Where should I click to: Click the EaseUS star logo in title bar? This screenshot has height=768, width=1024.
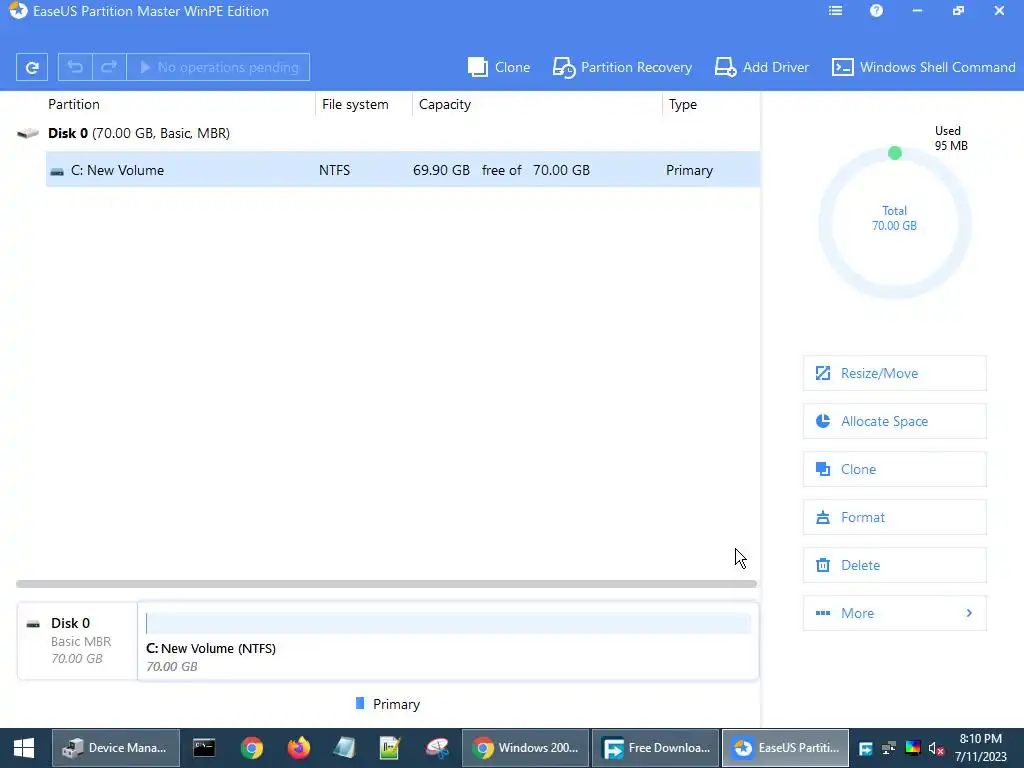[x=18, y=11]
